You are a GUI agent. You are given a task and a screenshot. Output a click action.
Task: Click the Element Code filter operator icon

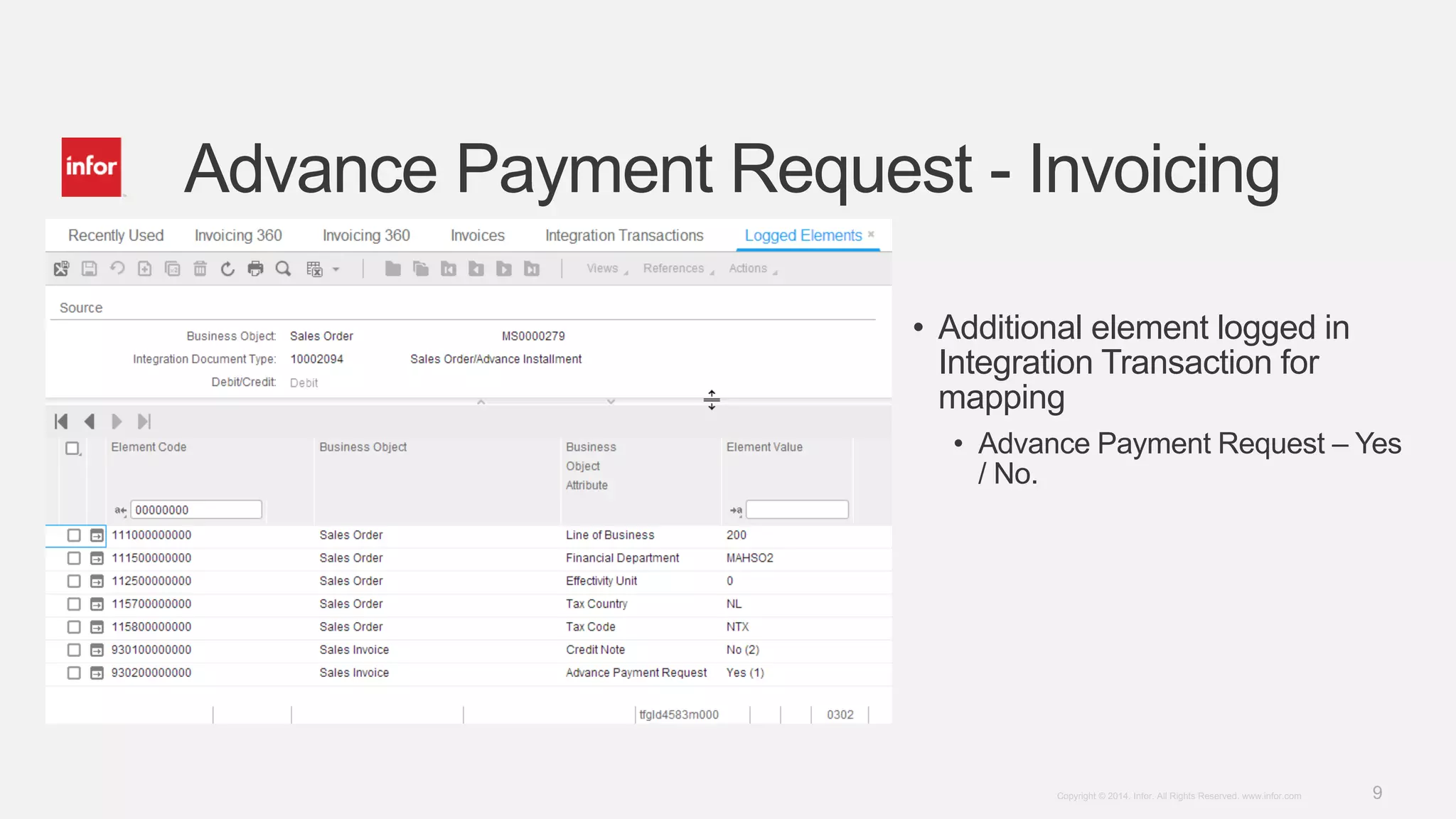coord(120,510)
